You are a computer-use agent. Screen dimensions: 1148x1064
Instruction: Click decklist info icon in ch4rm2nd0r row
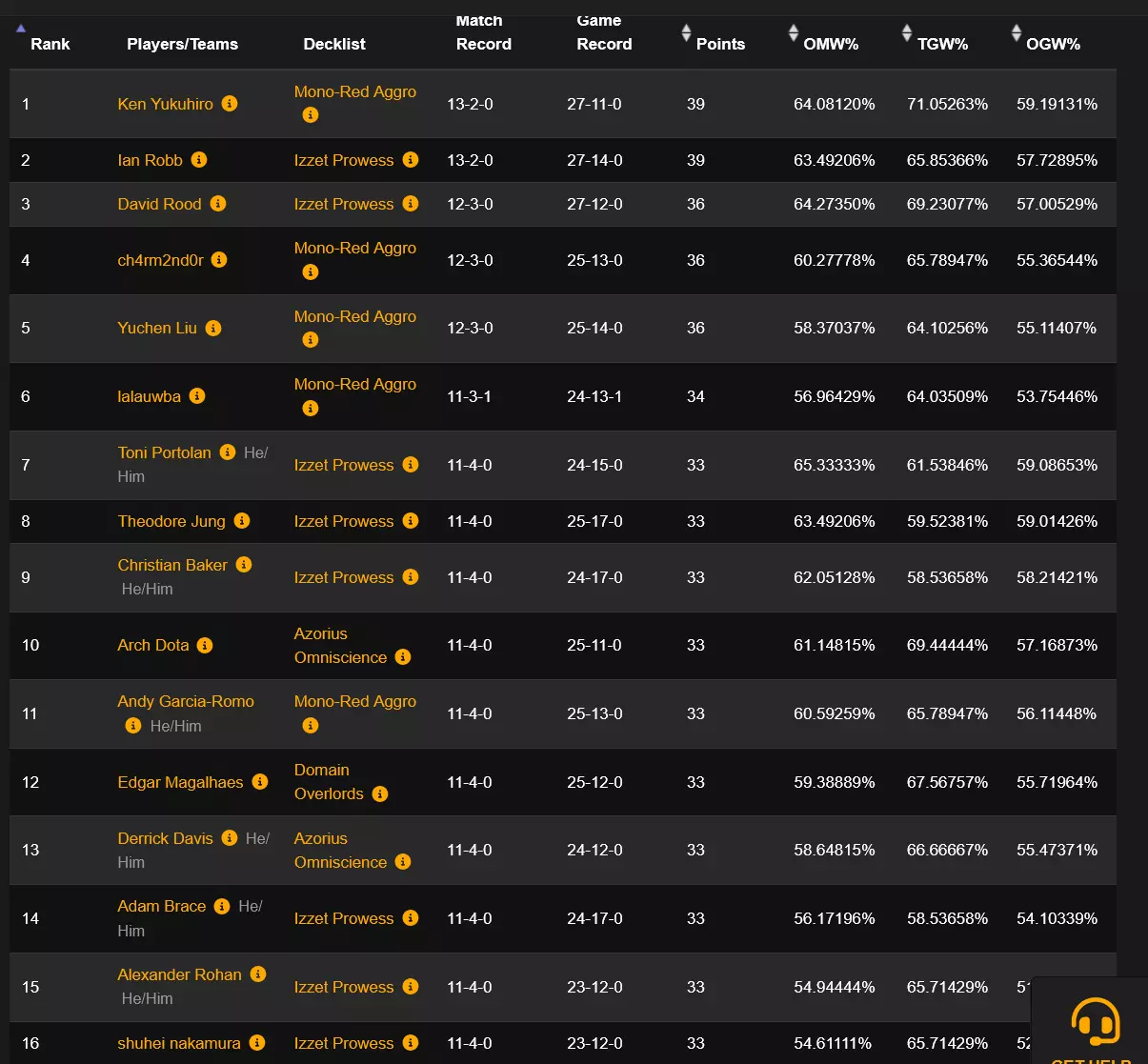[x=311, y=272]
